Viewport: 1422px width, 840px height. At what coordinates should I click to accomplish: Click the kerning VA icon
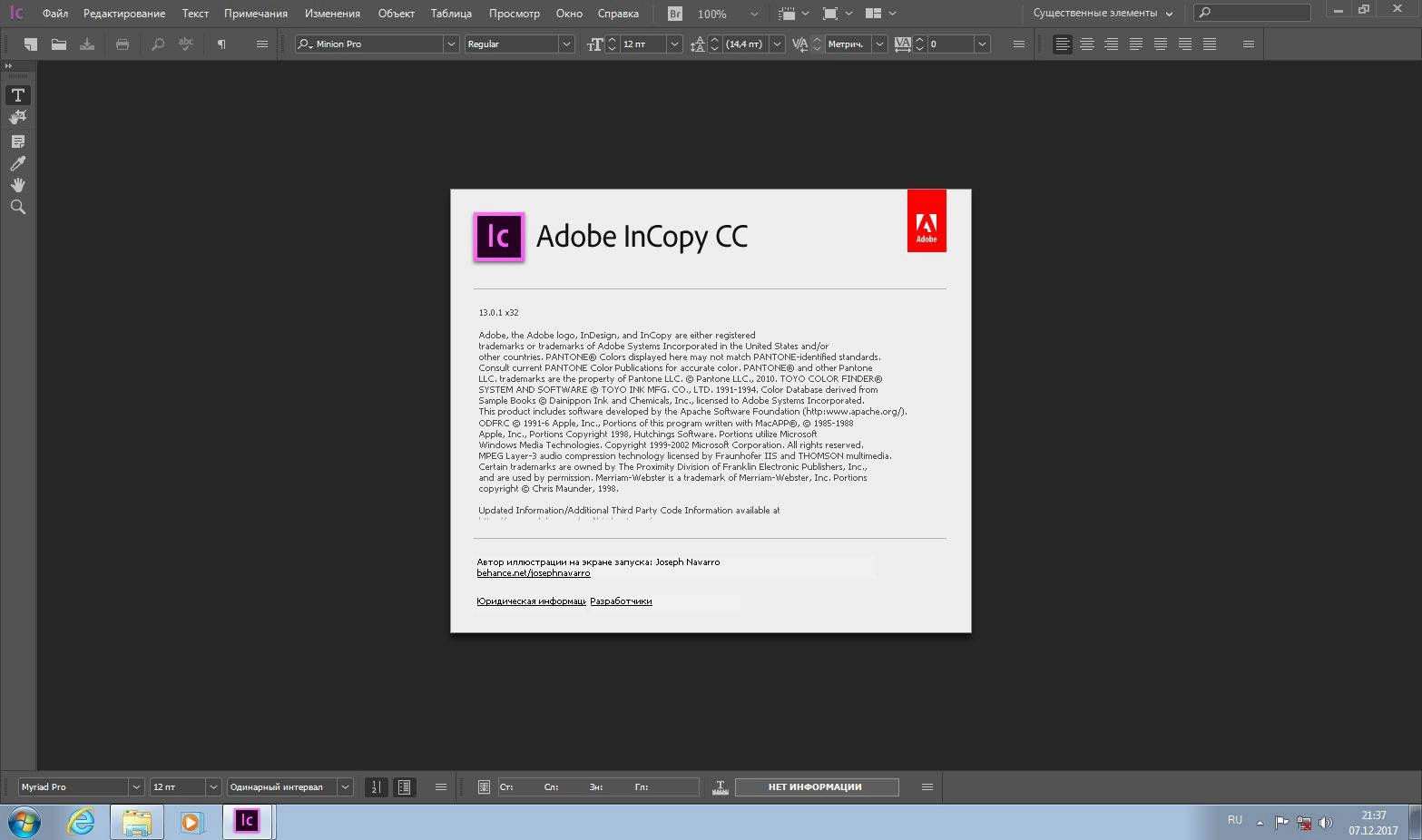[x=799, y=44]
